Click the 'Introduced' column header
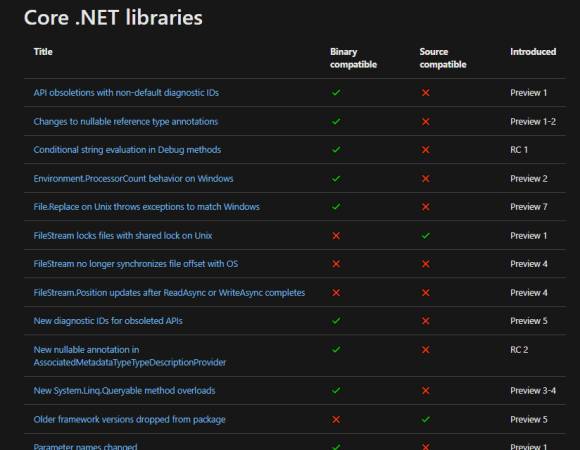580x450 pixels. pyautogui.click(x=533, y=52)
